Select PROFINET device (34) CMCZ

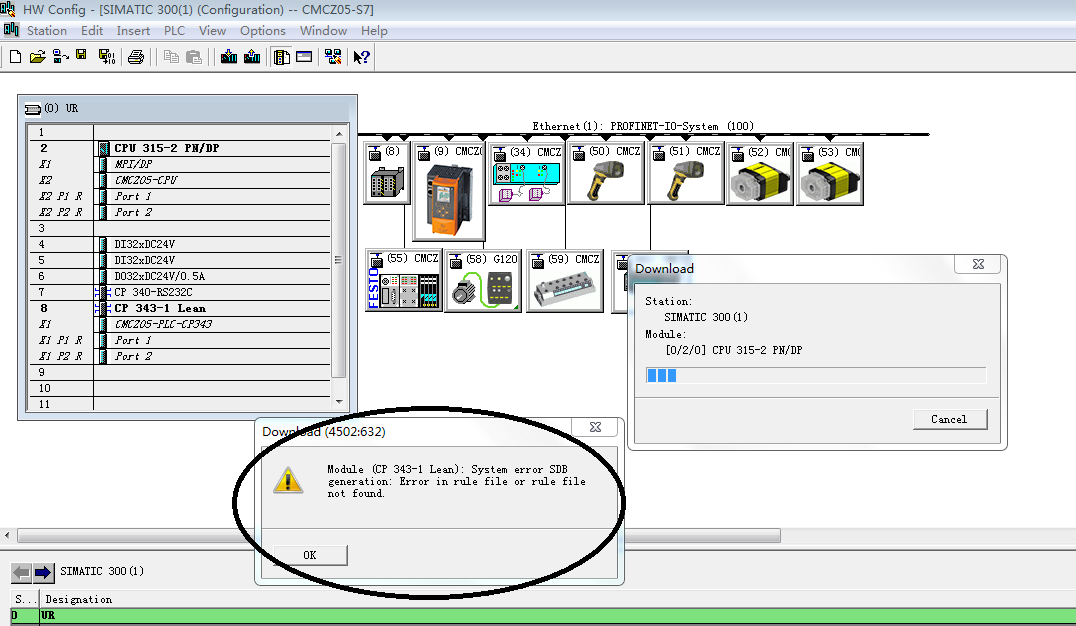526,174
